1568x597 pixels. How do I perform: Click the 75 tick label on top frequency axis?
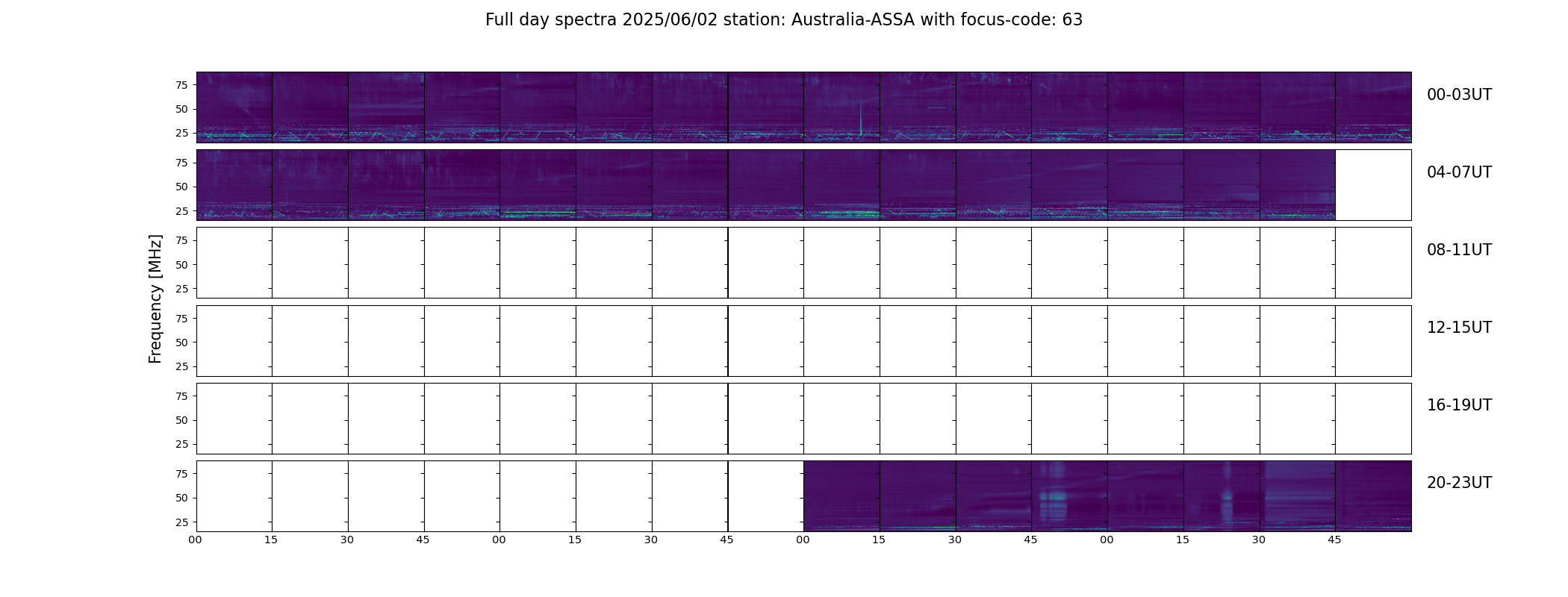pos(181,85)
